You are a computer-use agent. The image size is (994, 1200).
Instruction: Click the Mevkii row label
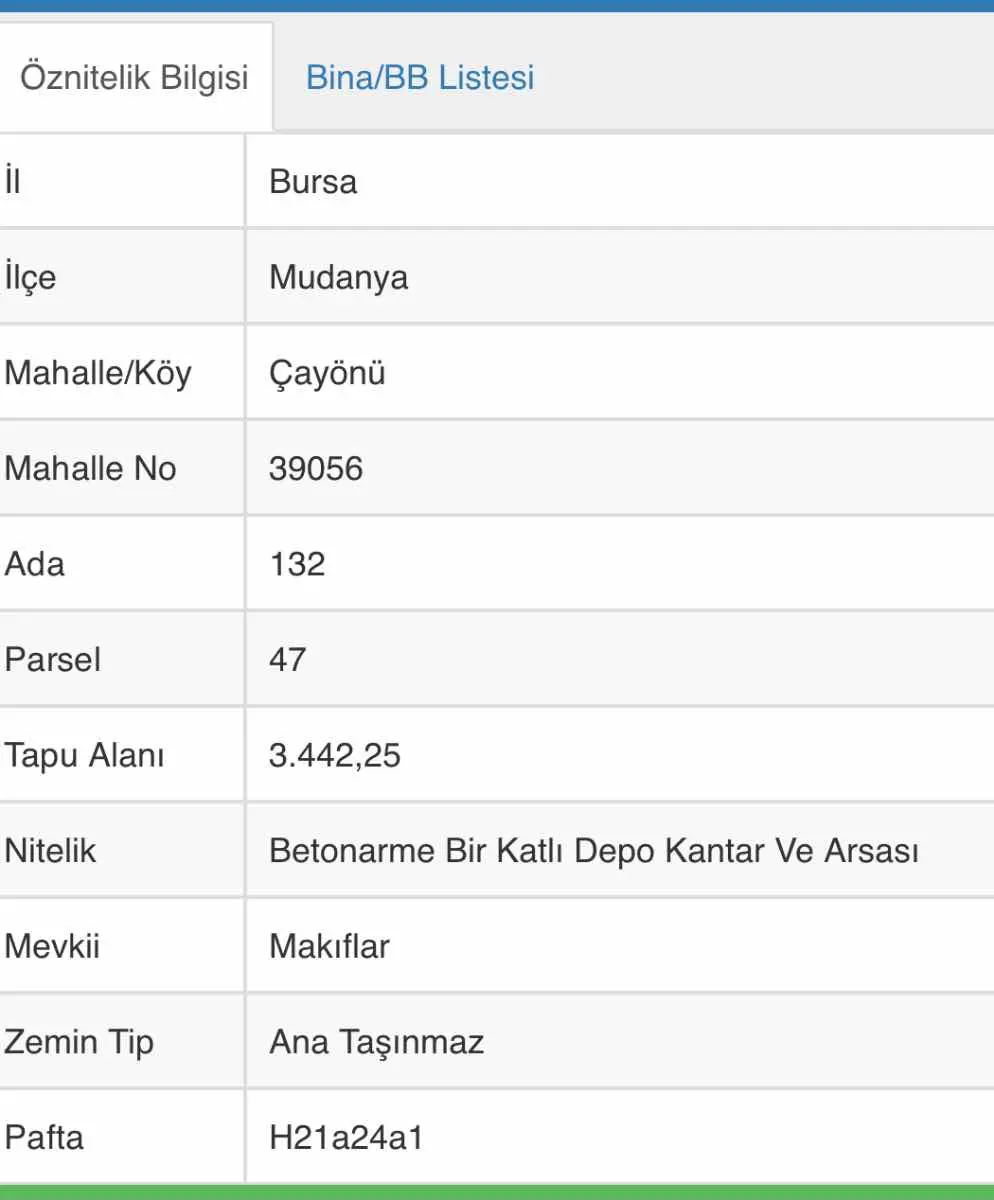point(52,946)
